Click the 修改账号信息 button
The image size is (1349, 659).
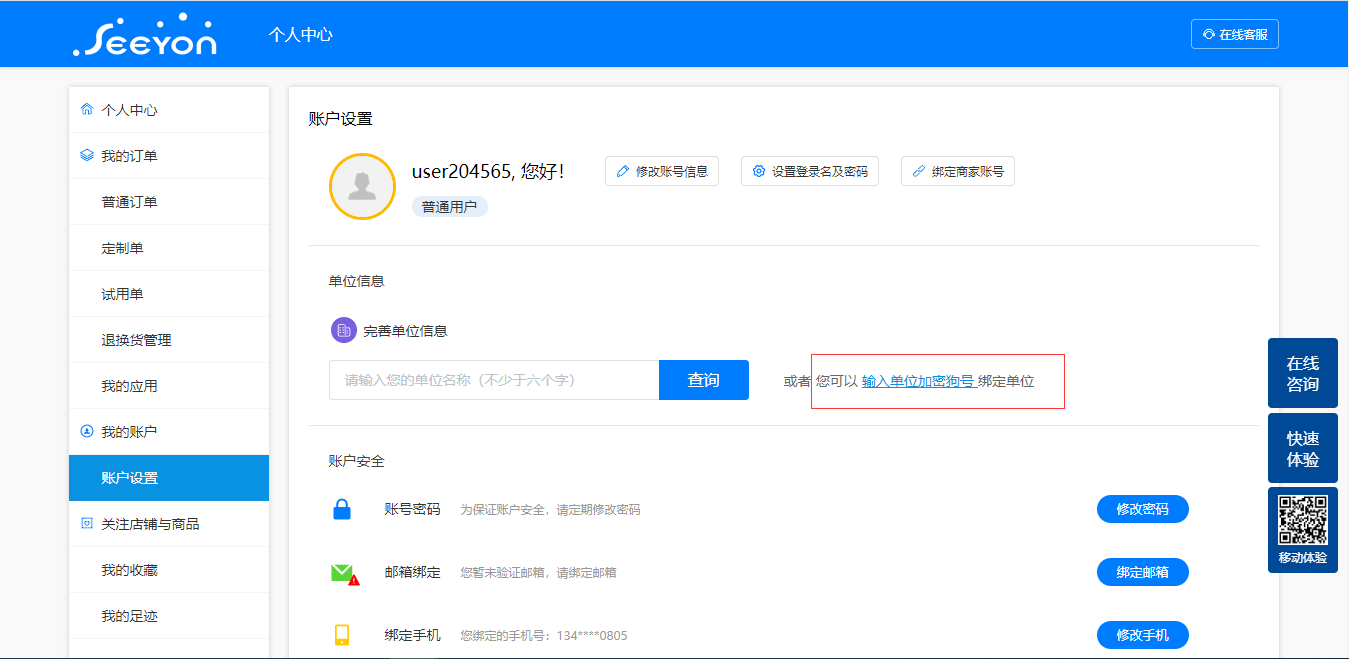pos(662,171)
